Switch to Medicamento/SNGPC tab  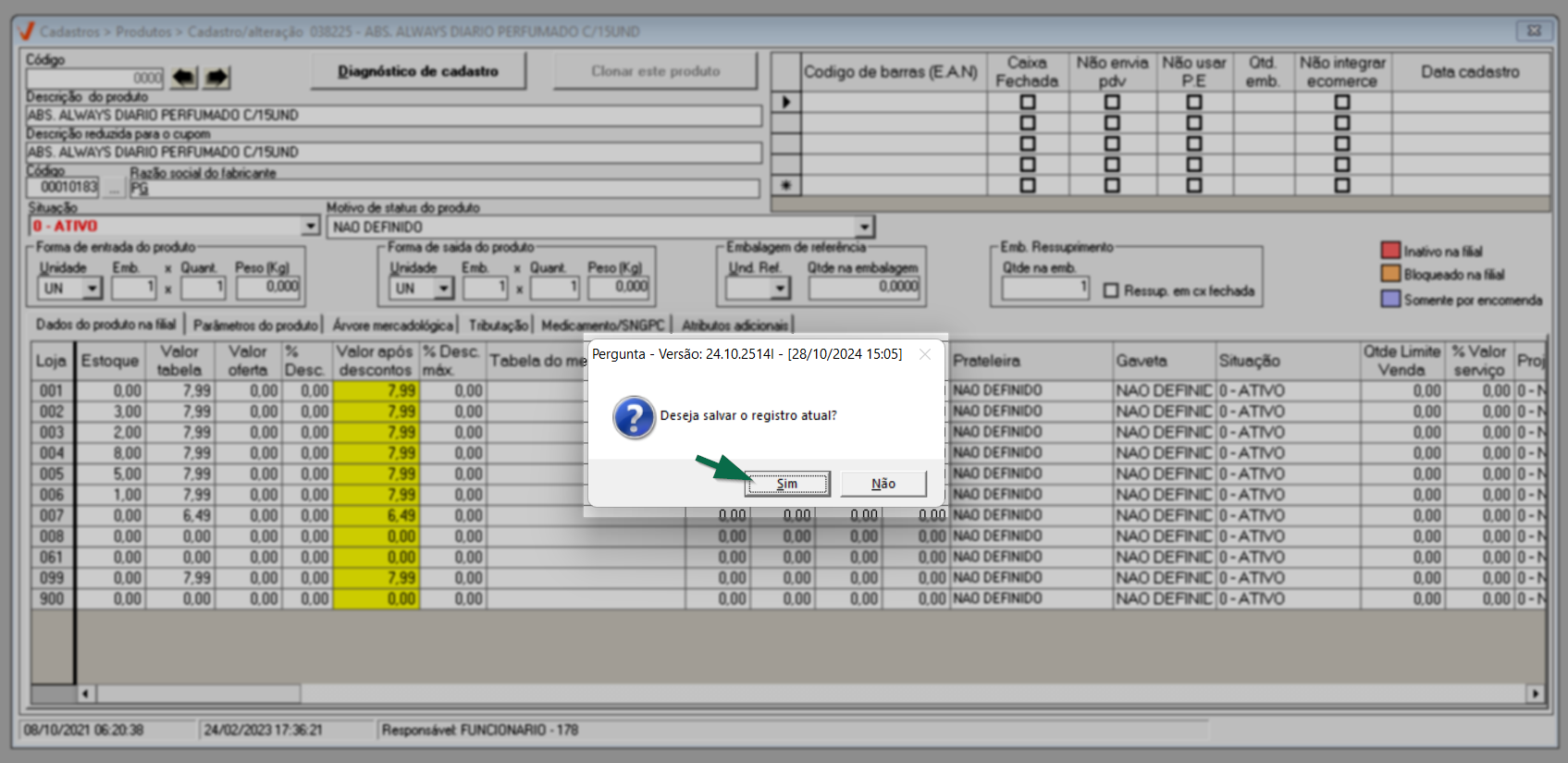pos(603,325)
